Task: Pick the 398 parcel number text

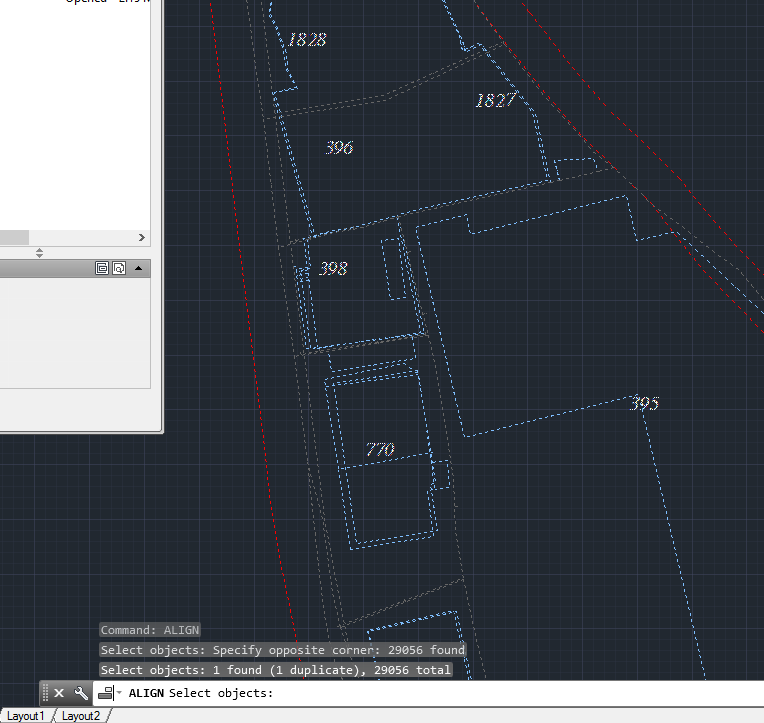Action: point(332,269)
